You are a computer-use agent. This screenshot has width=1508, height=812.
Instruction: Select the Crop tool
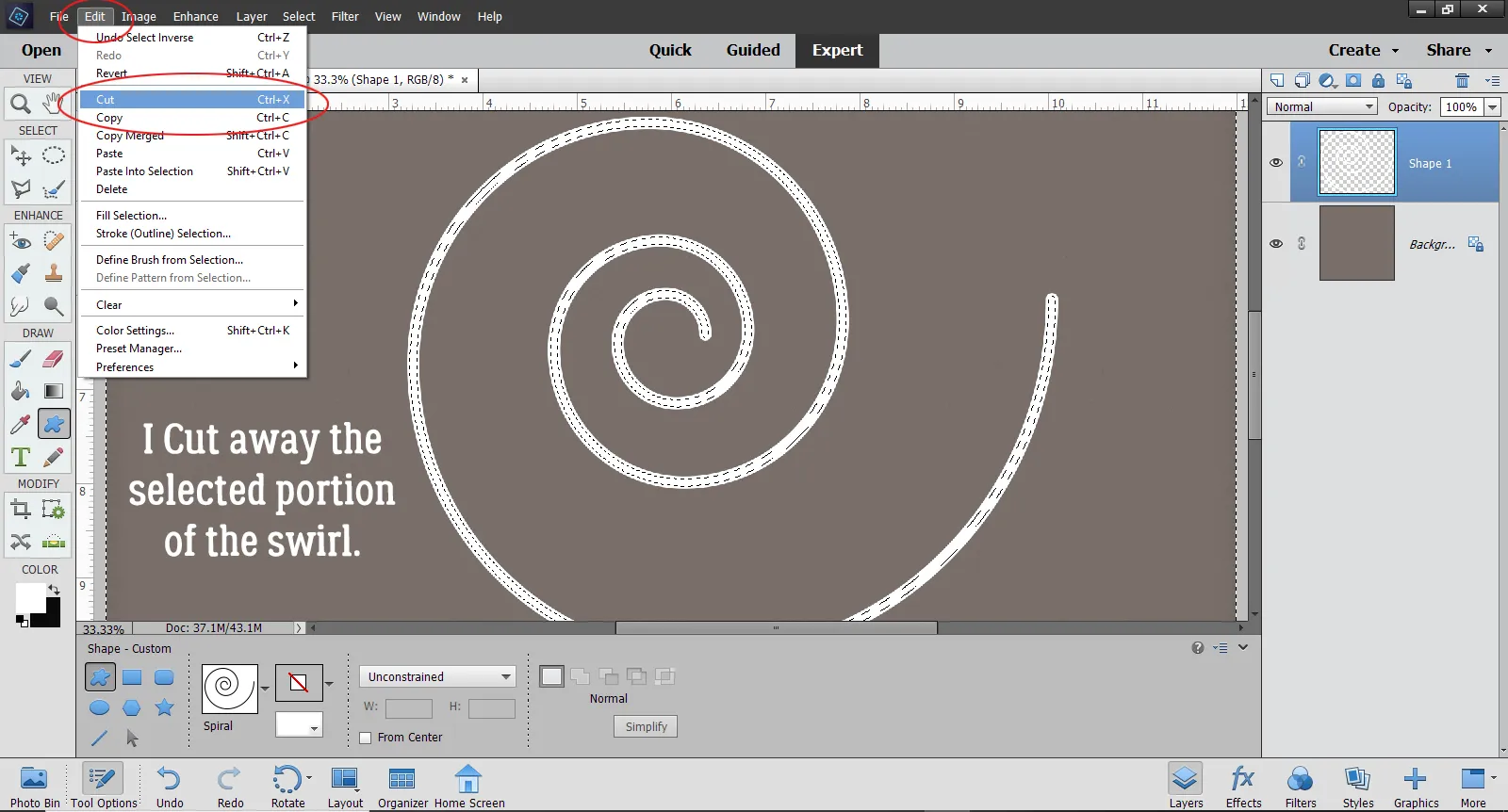(20, 511)
